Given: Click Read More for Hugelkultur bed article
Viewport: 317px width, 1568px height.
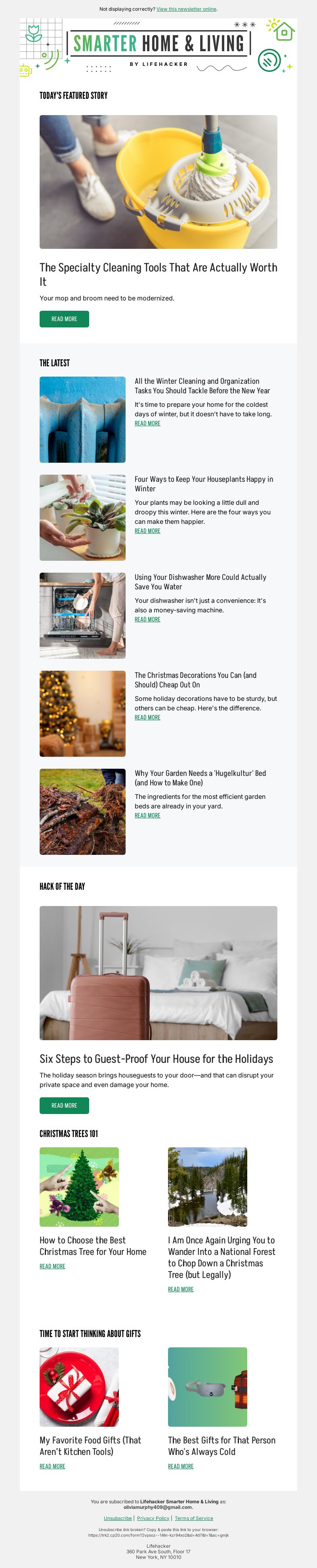Looking at the screenshot, I should pyautogui.click(x=147, y=816).
